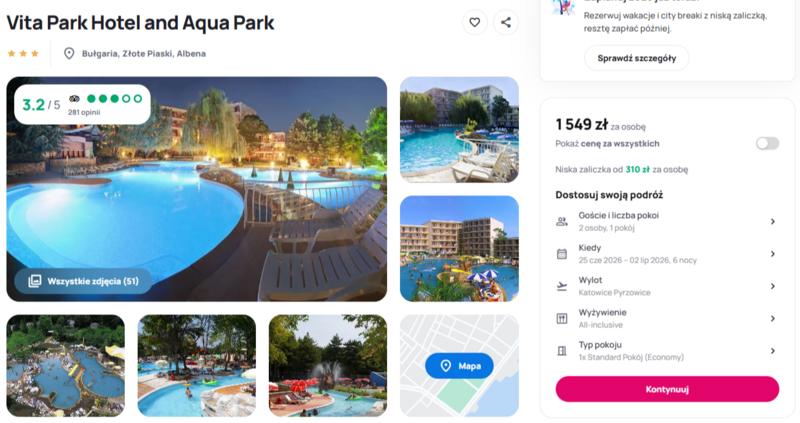Expand Goście i liczba pokoi chevron
The image size is (800, 423).
(x=772, y=221)
